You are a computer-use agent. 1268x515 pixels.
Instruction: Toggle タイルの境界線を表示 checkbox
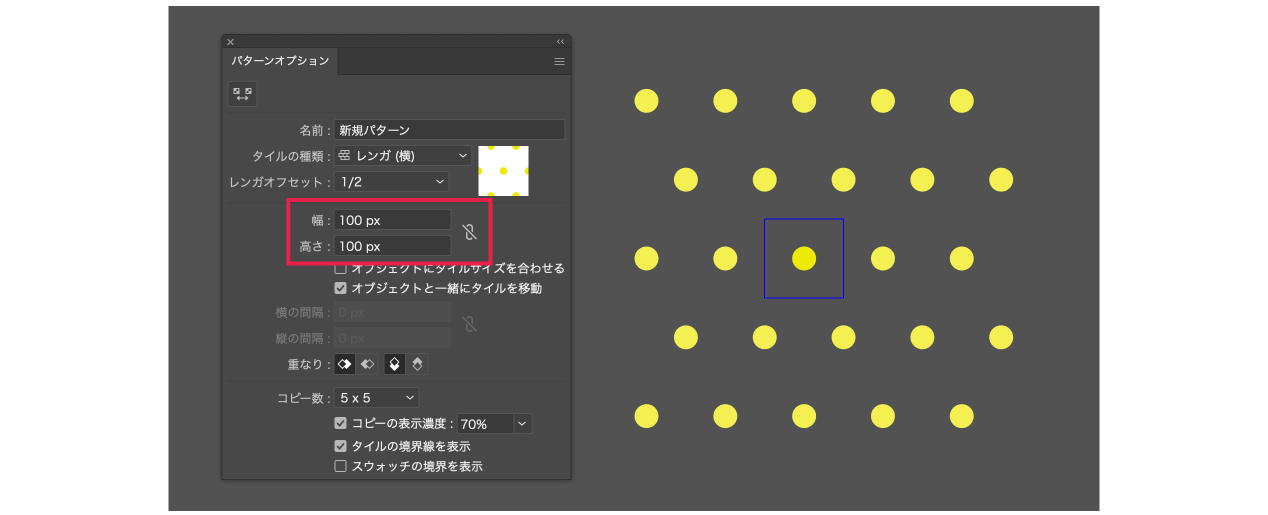(341, 446)
